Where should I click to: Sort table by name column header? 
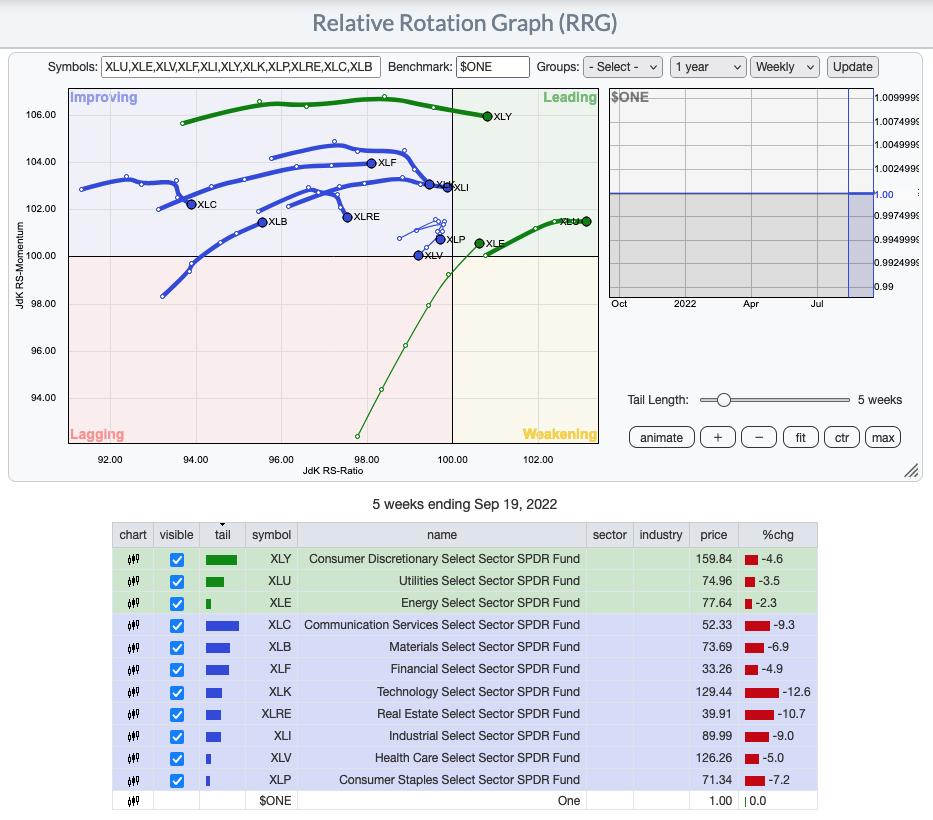click(442, 535)
